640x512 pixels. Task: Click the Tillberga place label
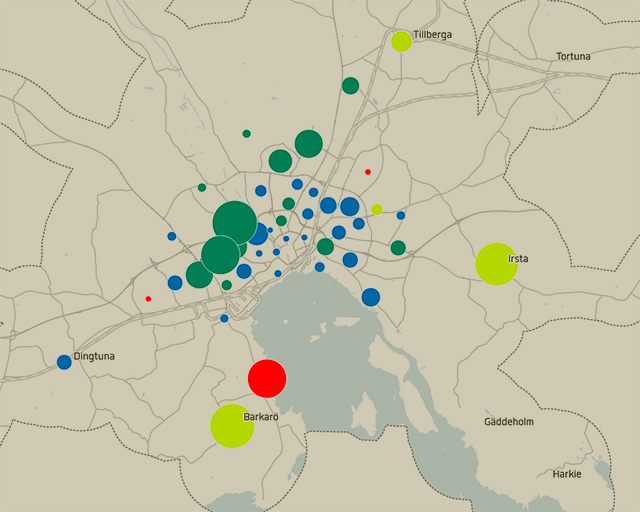coord(433,35)
